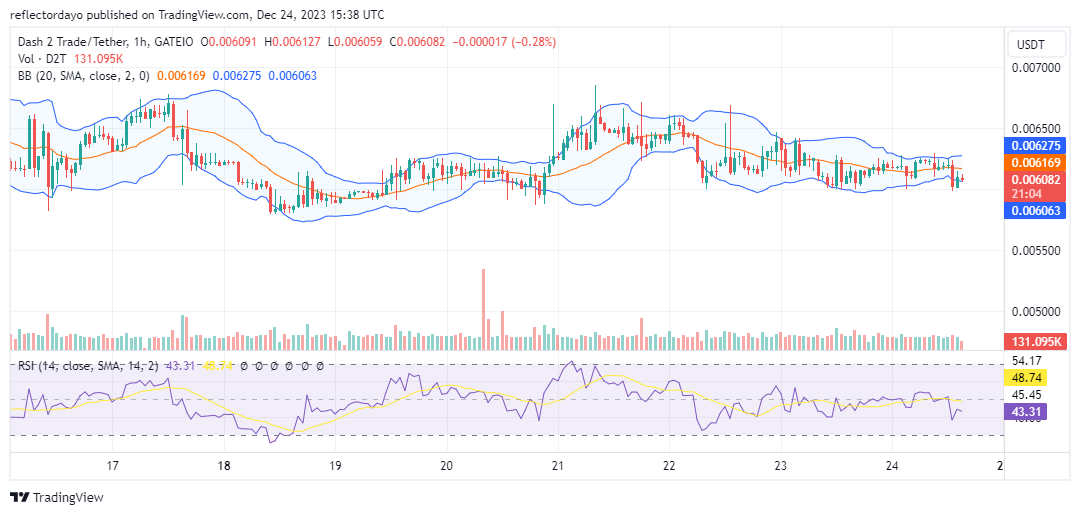The image size is (1080, 515).
Task: Click the 0.007000 price axis label
Action: [x=1035, y=68]
